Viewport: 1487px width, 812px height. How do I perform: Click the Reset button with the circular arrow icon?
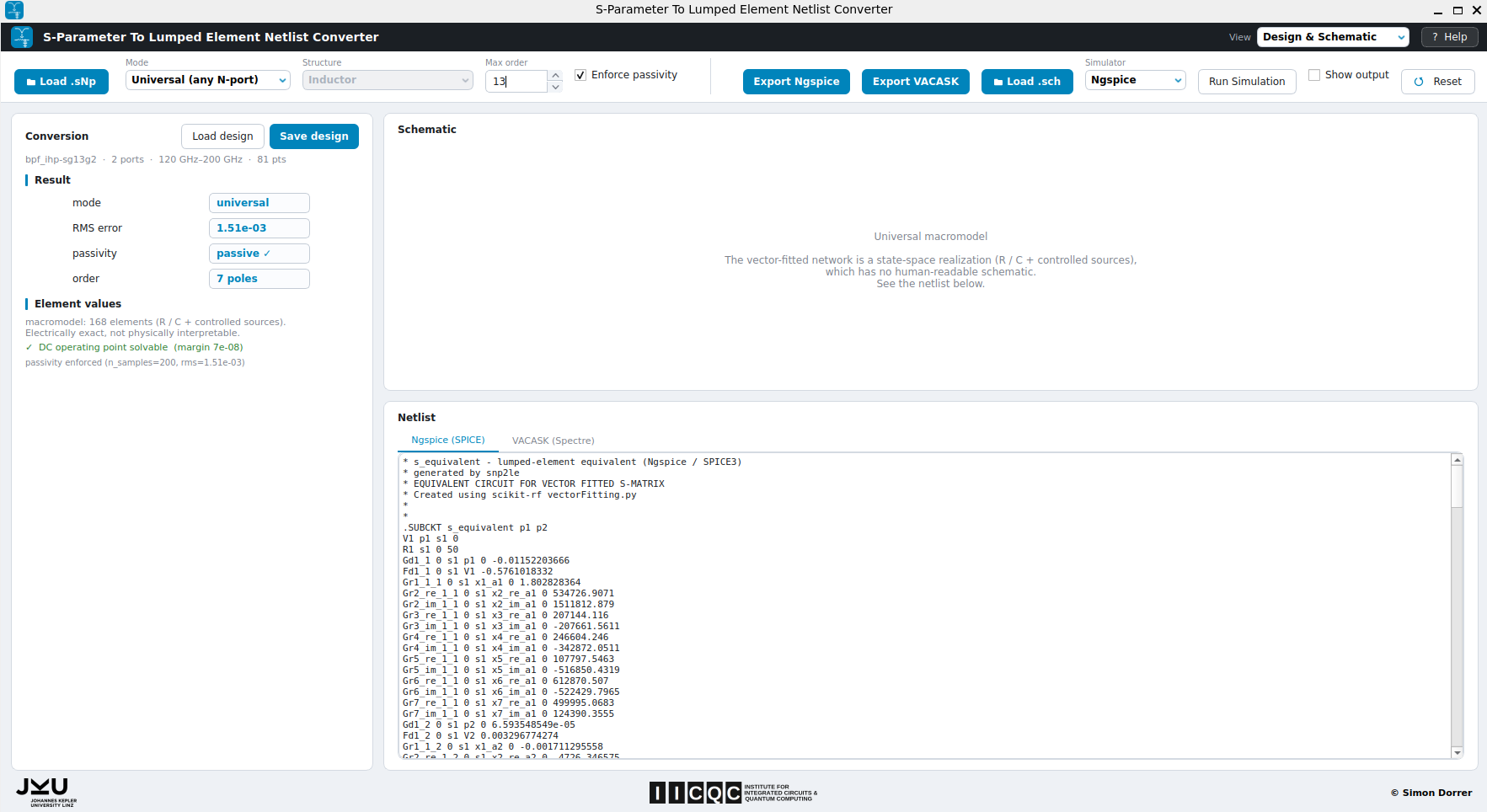click(x=1437, y=82)
